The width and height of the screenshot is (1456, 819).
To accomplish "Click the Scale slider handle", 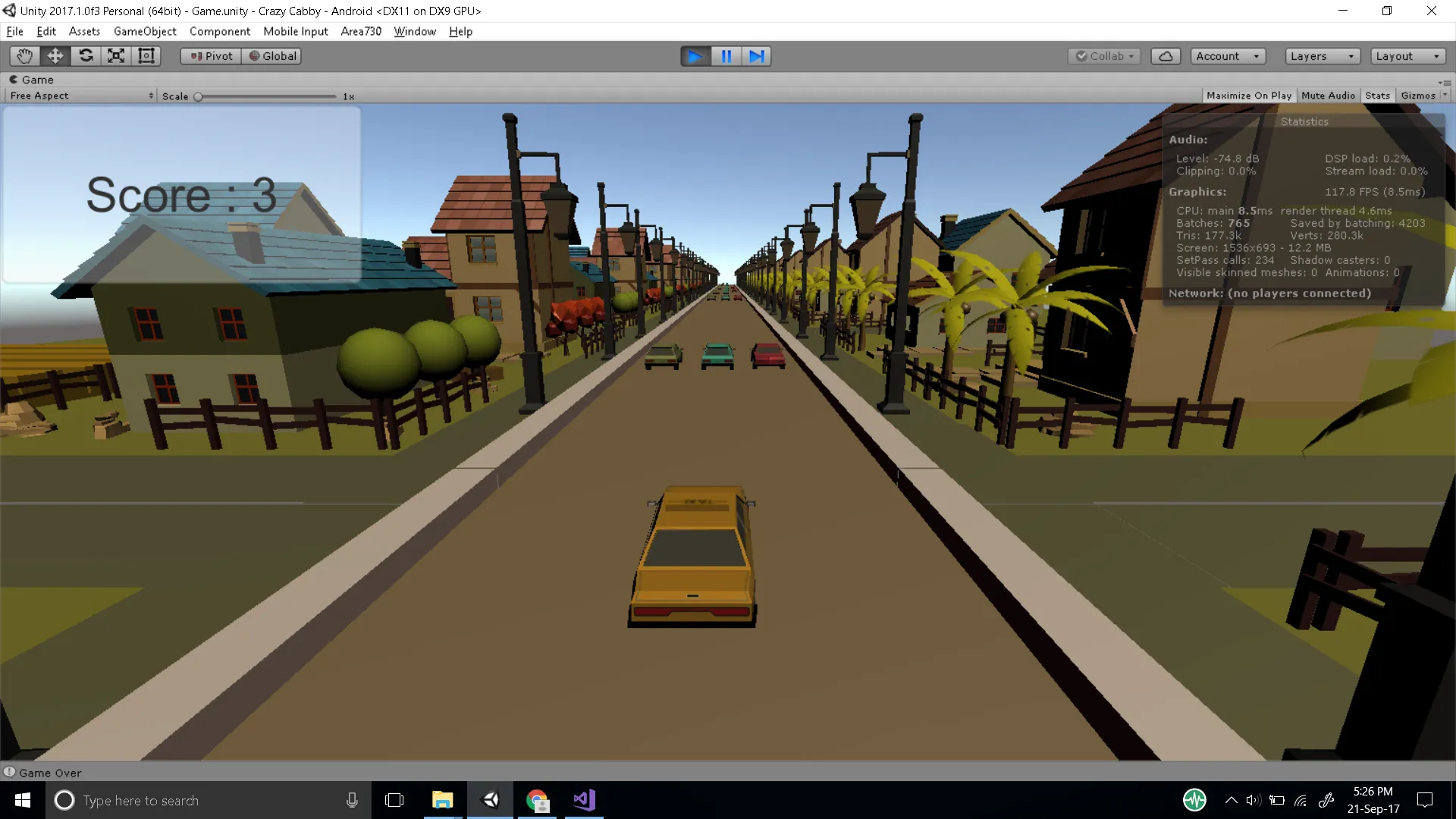I will (x=198, y=96).
